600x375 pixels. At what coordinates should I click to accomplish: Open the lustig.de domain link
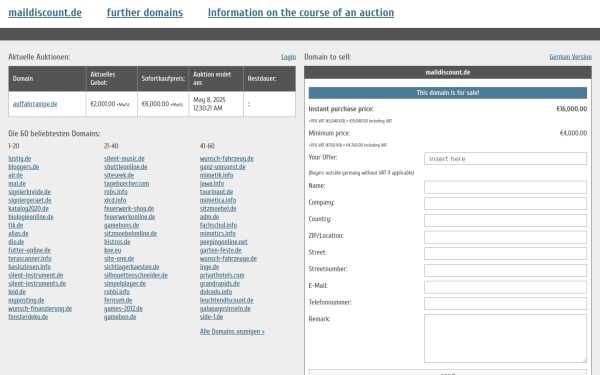pos(20,158)
